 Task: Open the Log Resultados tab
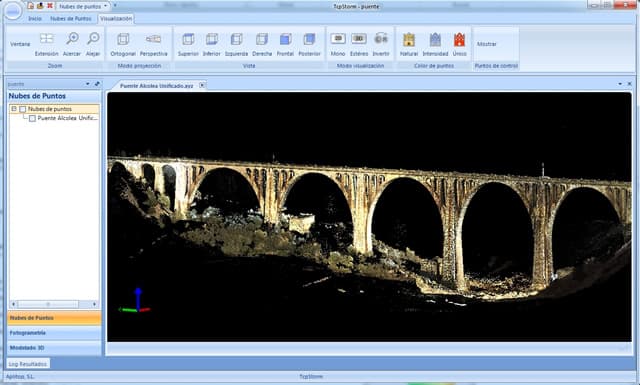28,363
